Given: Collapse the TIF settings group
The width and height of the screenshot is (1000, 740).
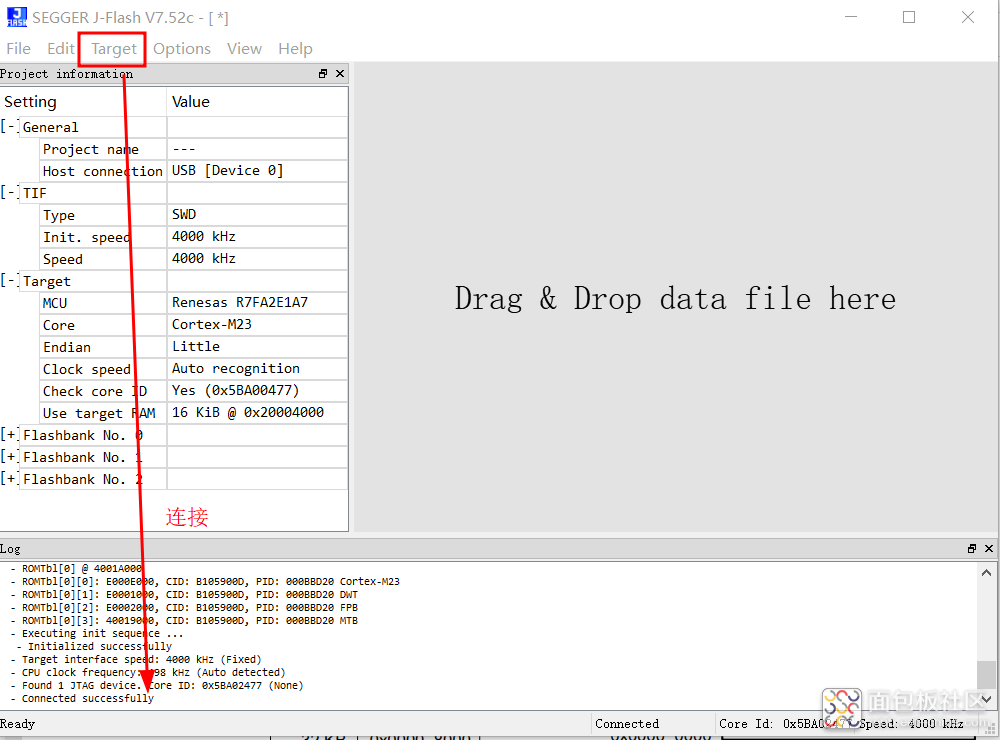Looking at the screenshot, I should pos(9,193).
